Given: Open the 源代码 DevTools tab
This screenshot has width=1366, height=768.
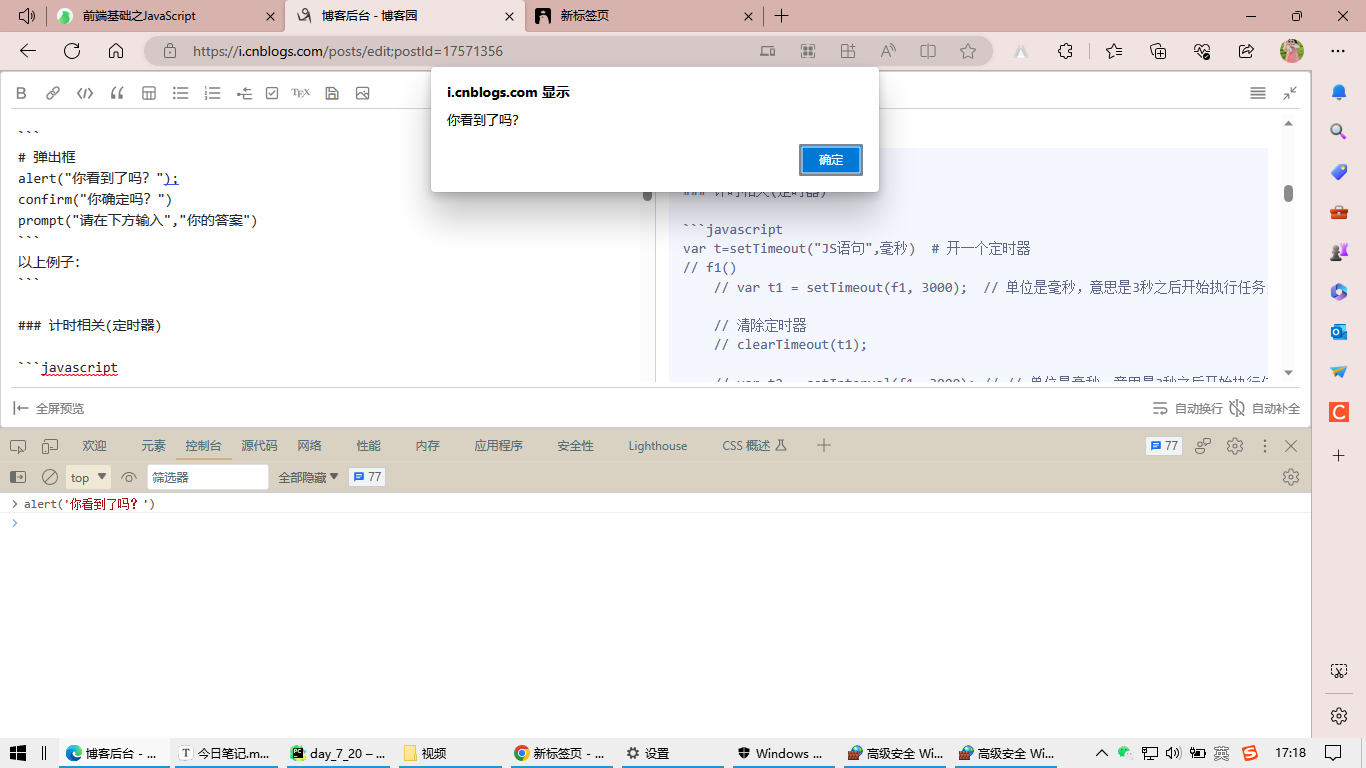Looking at the screenshot, I should (x=259, y=446).
